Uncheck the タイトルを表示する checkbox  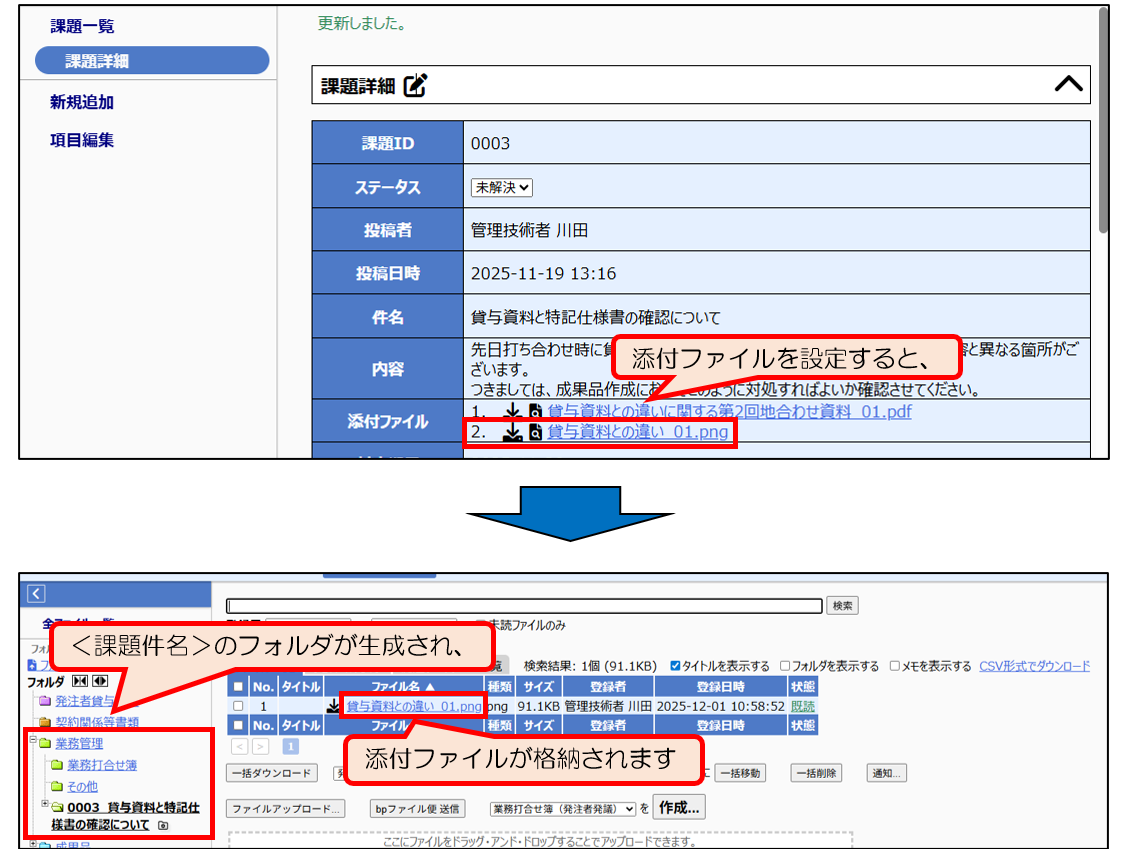[675, 666]
